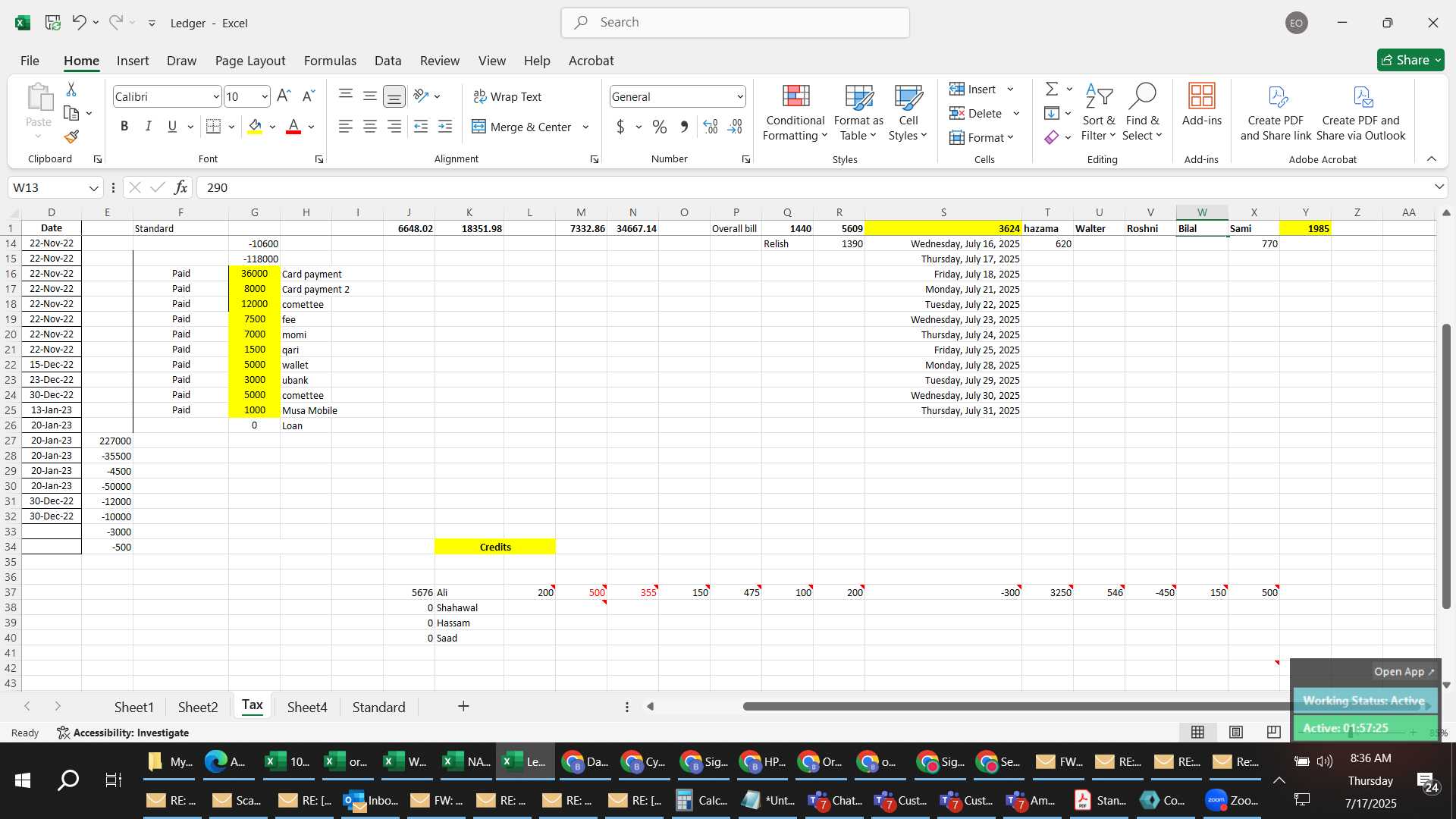1456x819 pixels.
Task: Click the Center horizontal alignment icon
Action: (x=370, y=127)
